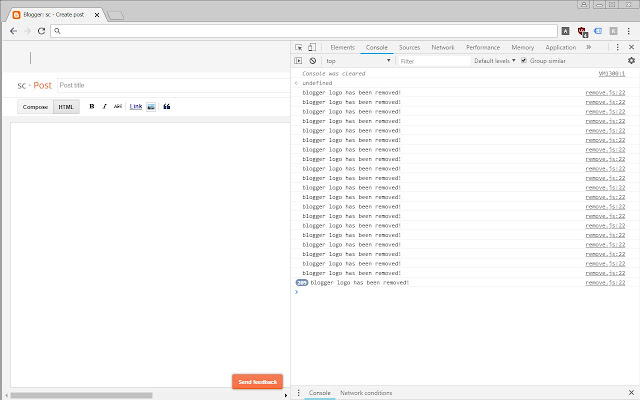Open the Default levels dropdown
640x400 pixels.
point(494,61)
